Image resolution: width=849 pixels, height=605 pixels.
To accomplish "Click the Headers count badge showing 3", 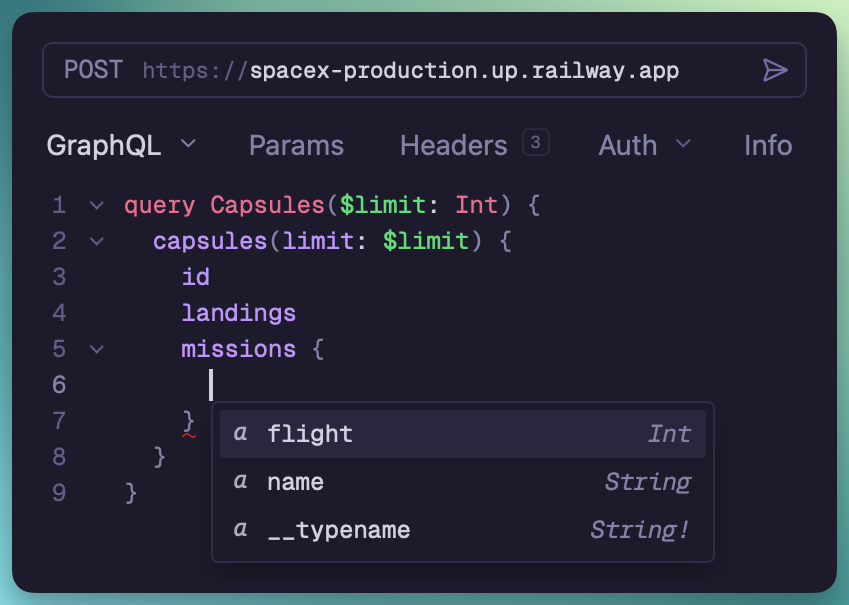I will [535, 143].
